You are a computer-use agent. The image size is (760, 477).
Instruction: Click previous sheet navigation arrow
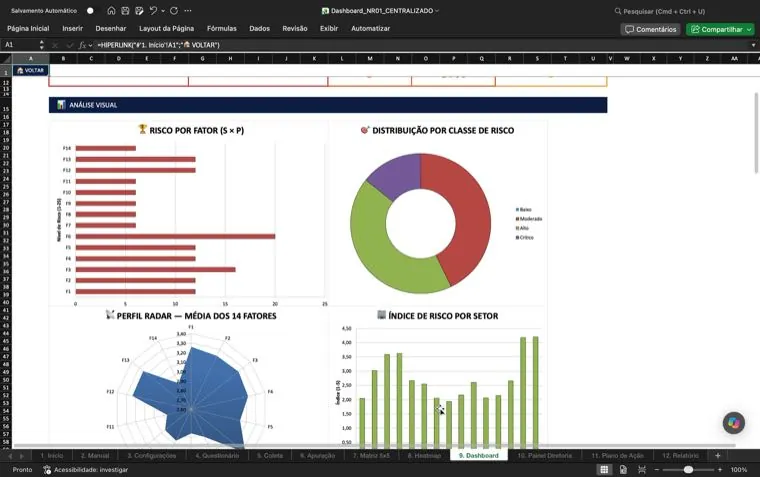pyautogui.click(x=9, y=456)
